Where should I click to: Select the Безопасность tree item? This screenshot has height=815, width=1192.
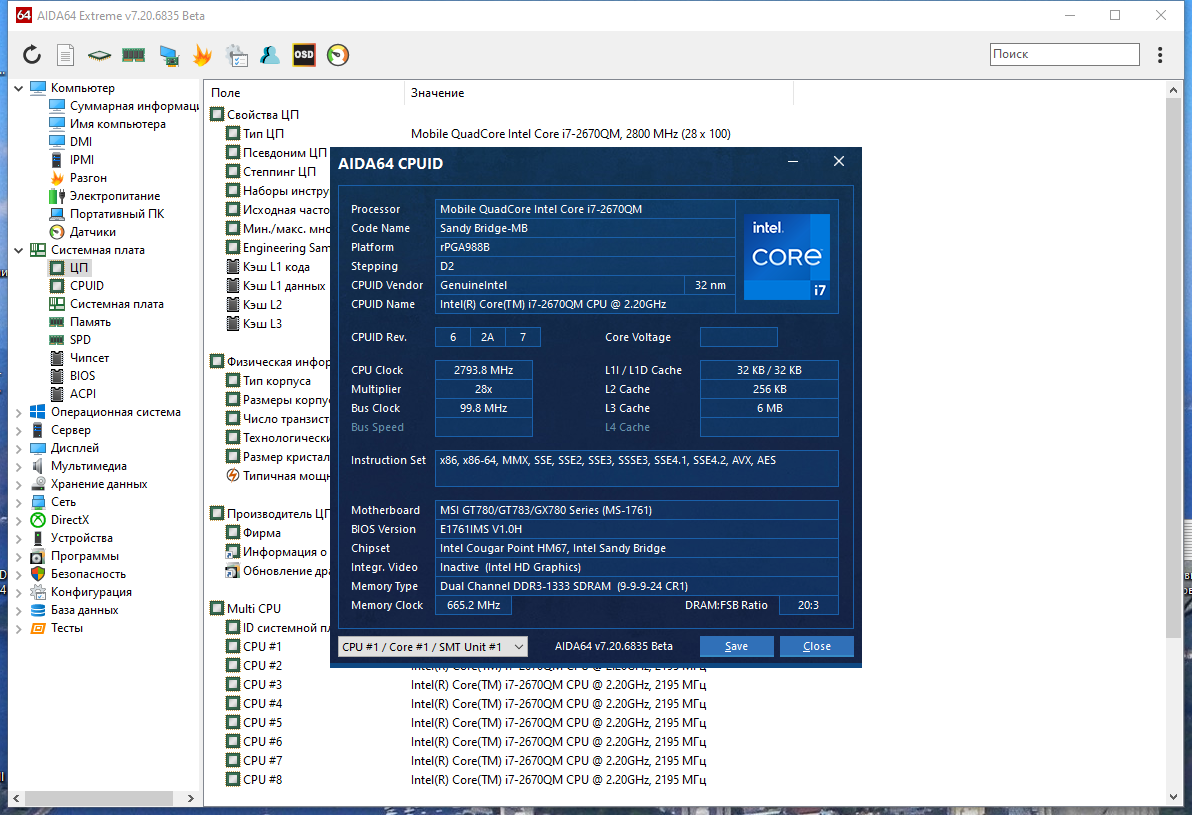tap(78, 574)
